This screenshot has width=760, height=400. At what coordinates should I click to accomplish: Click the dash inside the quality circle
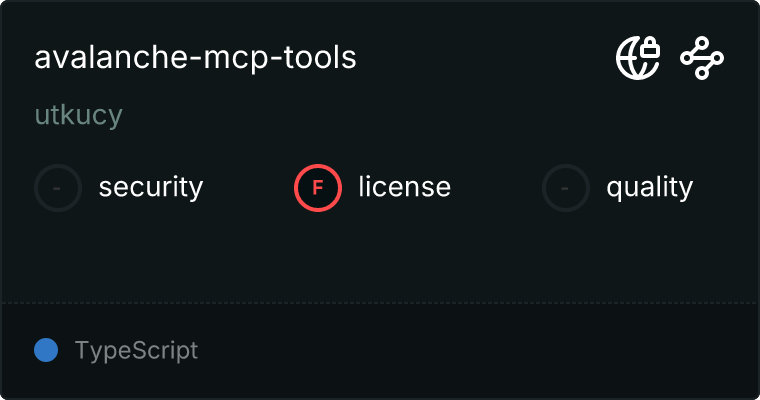pyautogui.click(x=566, y=187)
